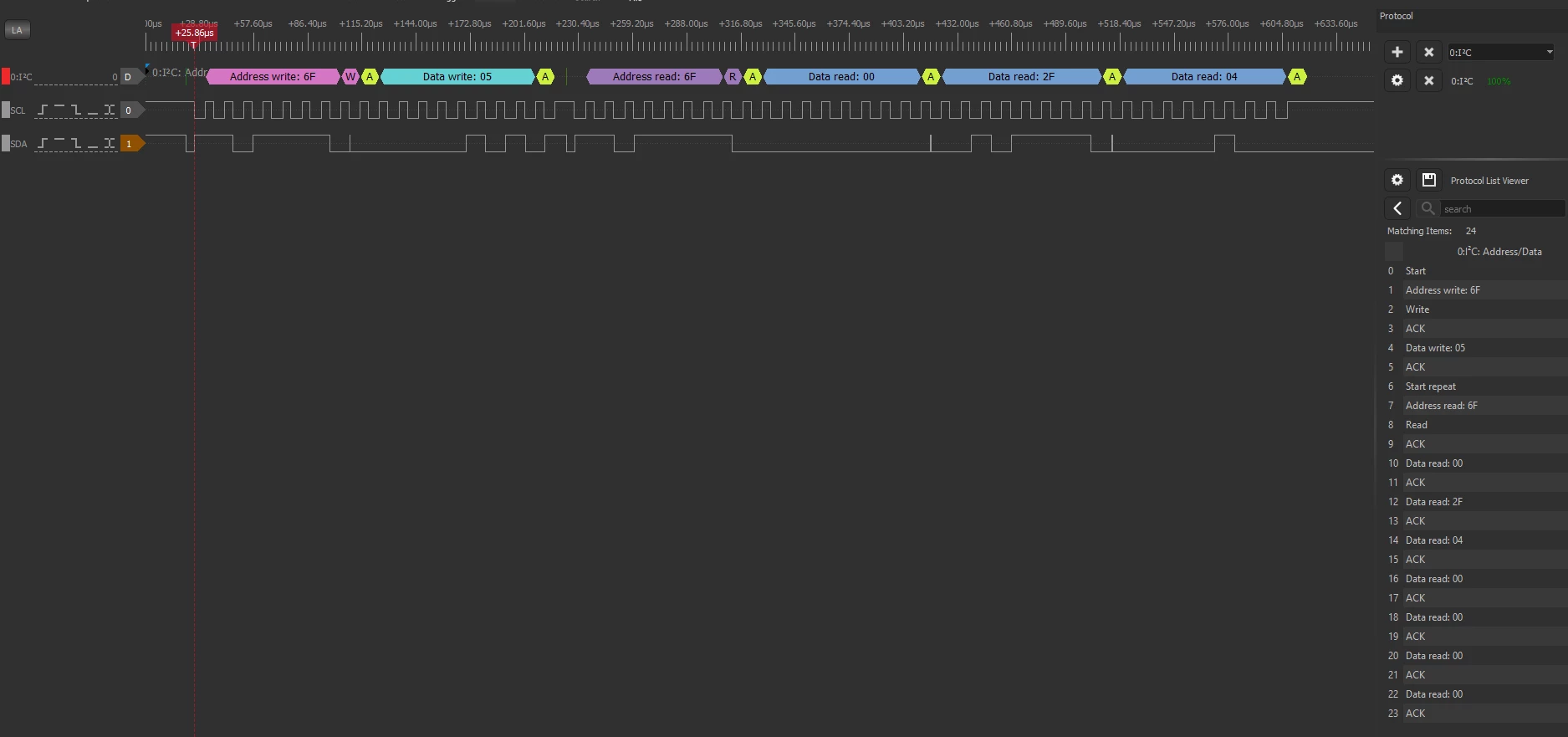Save the protocol list with floppy icon
This screenshot has height=737, width=1568.
coord(1429,180)
